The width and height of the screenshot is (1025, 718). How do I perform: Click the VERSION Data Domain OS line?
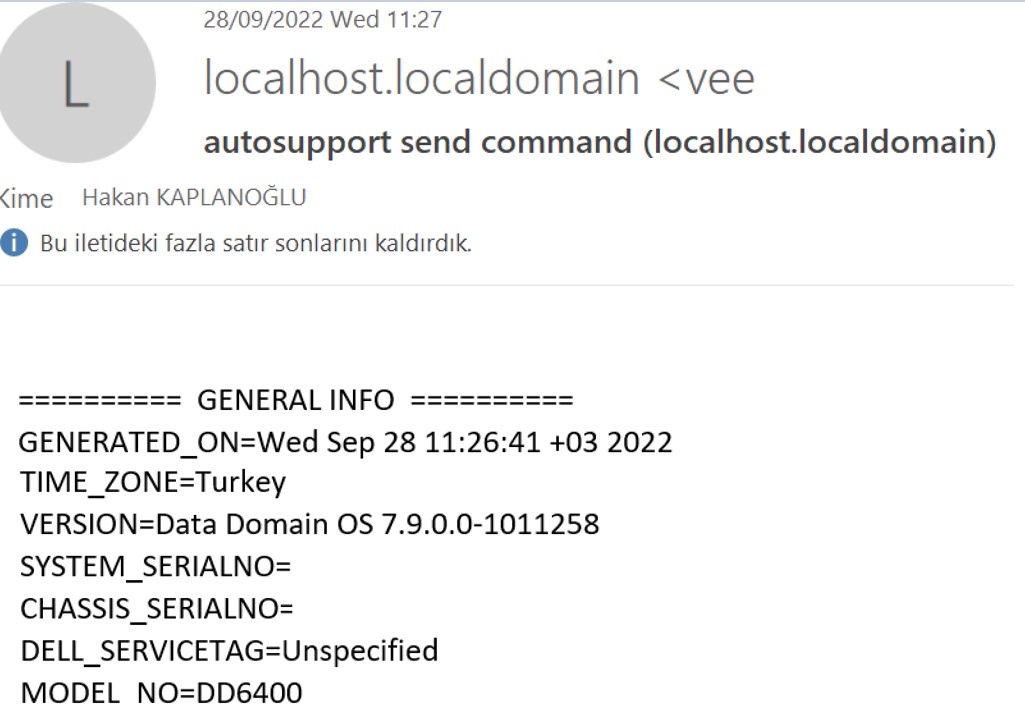pyautogui.click(x=309, y=524)
